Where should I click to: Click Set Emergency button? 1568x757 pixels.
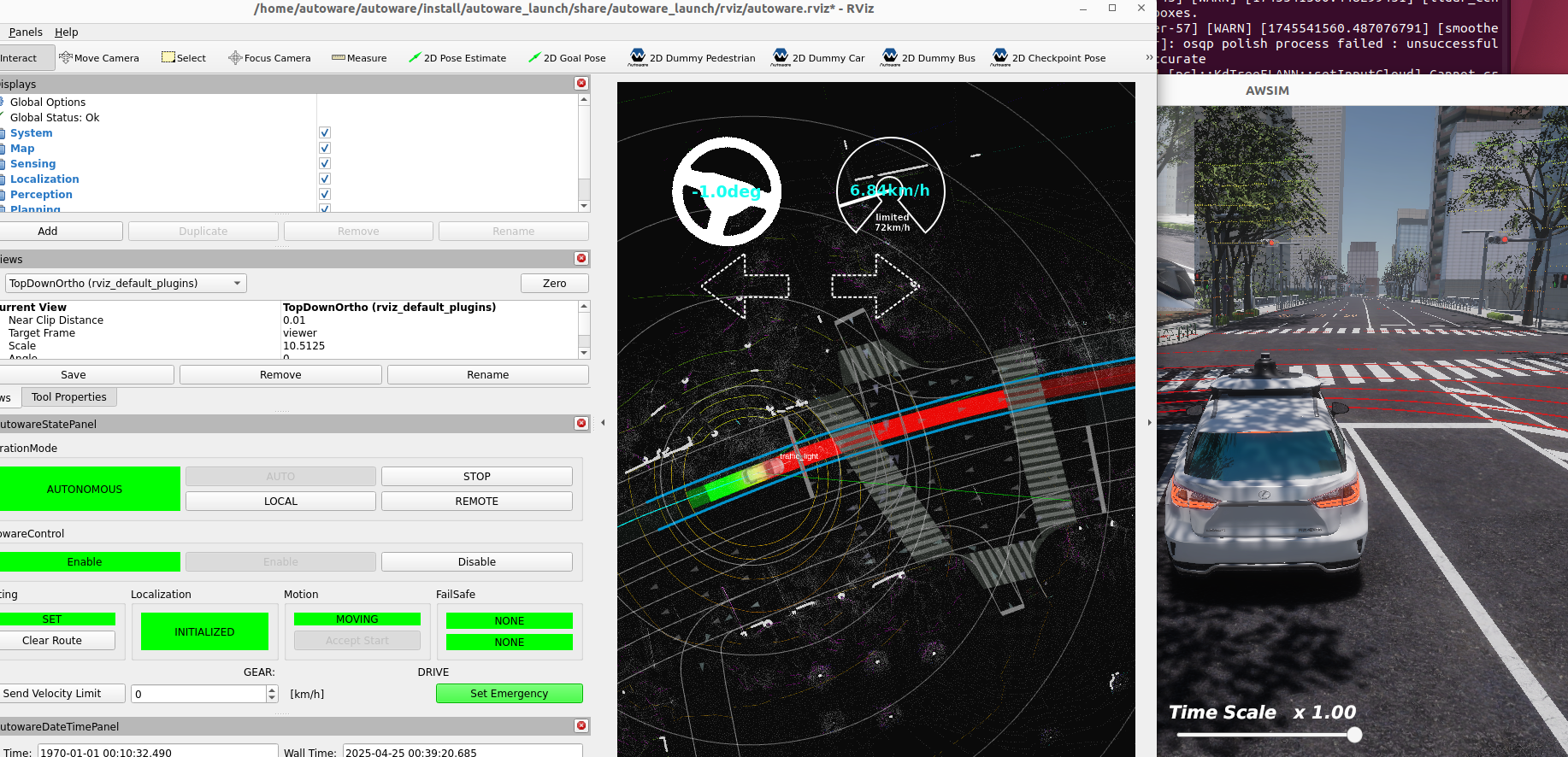click(510, 693)
